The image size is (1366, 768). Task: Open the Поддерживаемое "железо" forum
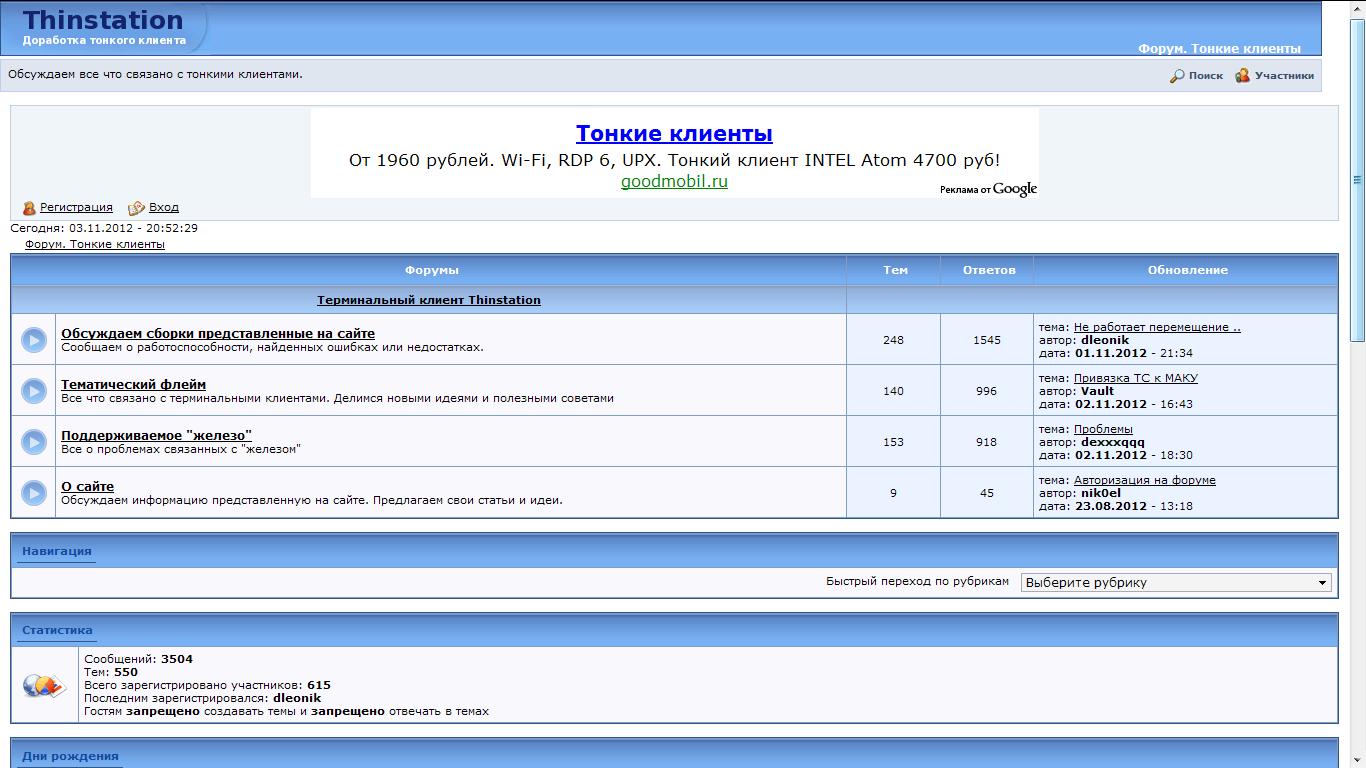coord(156,436)
